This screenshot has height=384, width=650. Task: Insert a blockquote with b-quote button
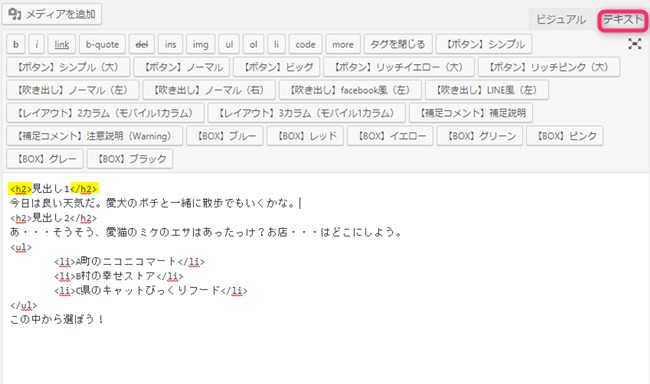pyautogui.click(x=102, y=44)
